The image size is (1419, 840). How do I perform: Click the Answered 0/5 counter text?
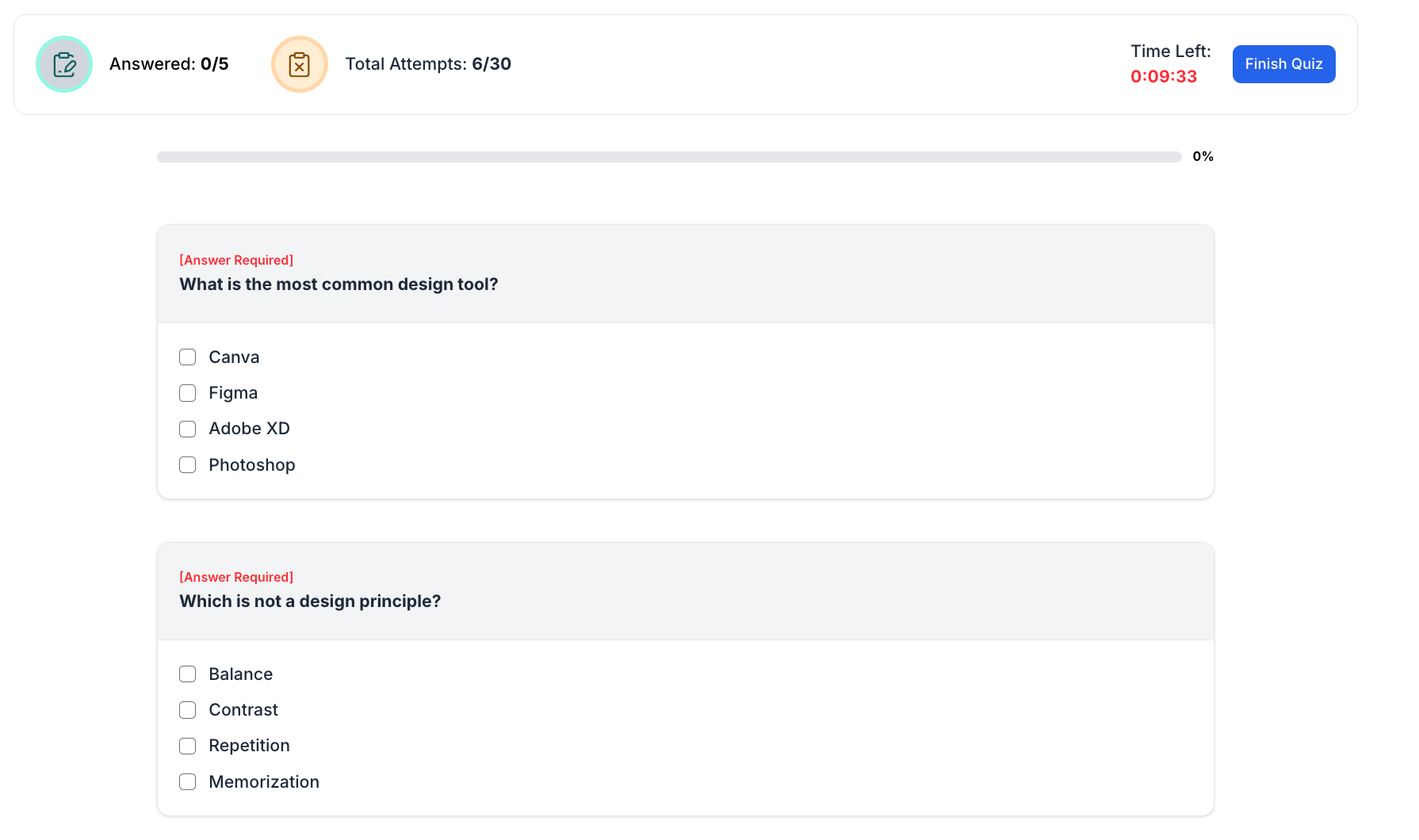click(x=169, y=64)
